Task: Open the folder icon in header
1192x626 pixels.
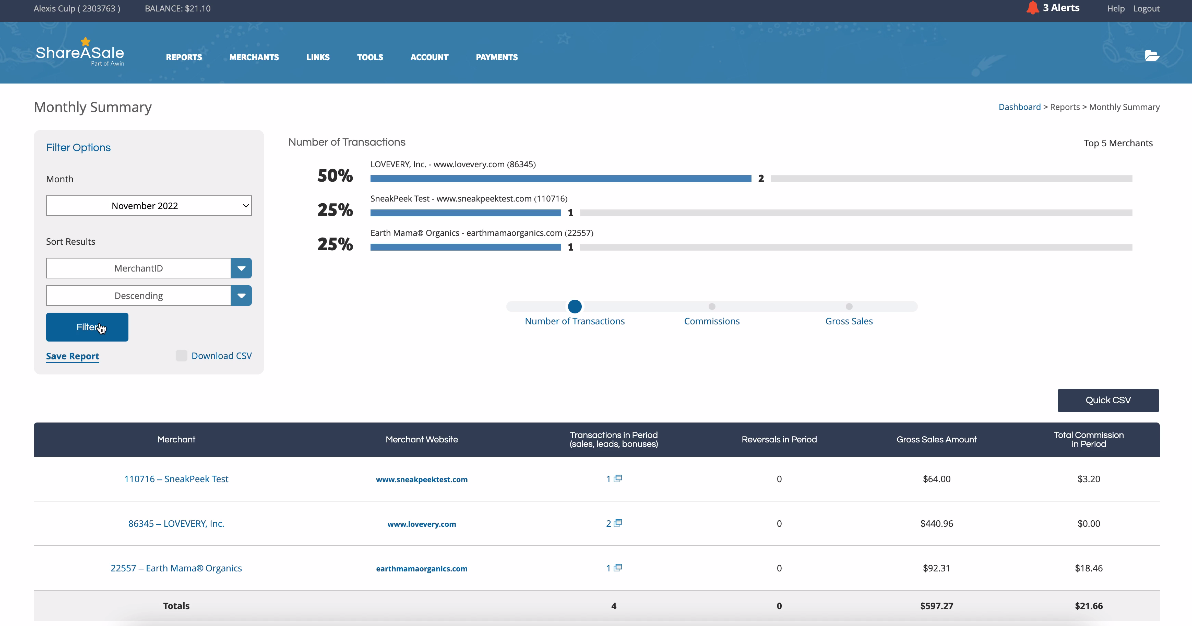Action: pyautogui.click(x=1152, y=56)
